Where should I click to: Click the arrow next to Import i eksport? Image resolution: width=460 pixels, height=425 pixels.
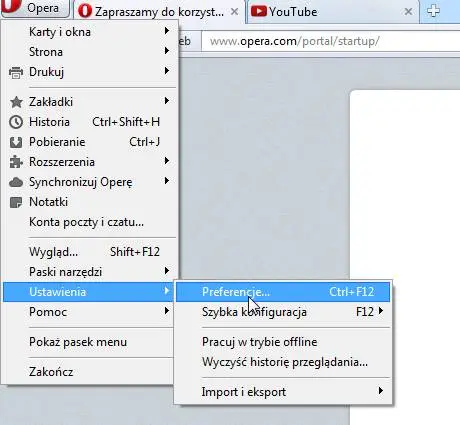tap(381, 391)
